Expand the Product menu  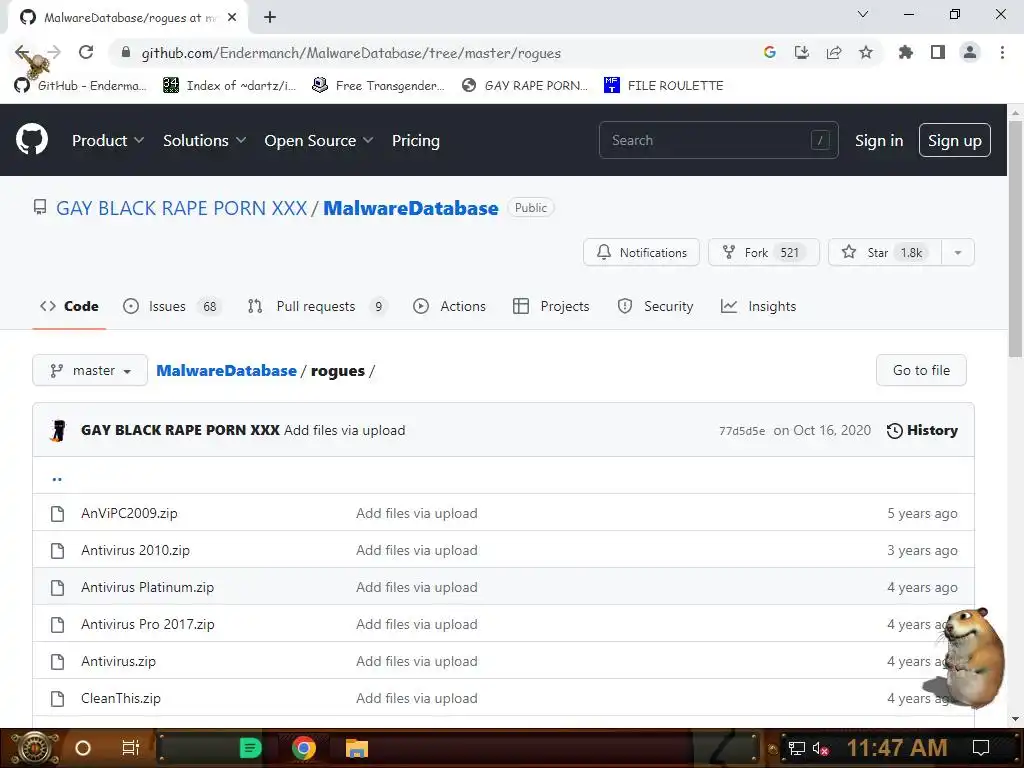pyautogui.click(x=108, y=140)
